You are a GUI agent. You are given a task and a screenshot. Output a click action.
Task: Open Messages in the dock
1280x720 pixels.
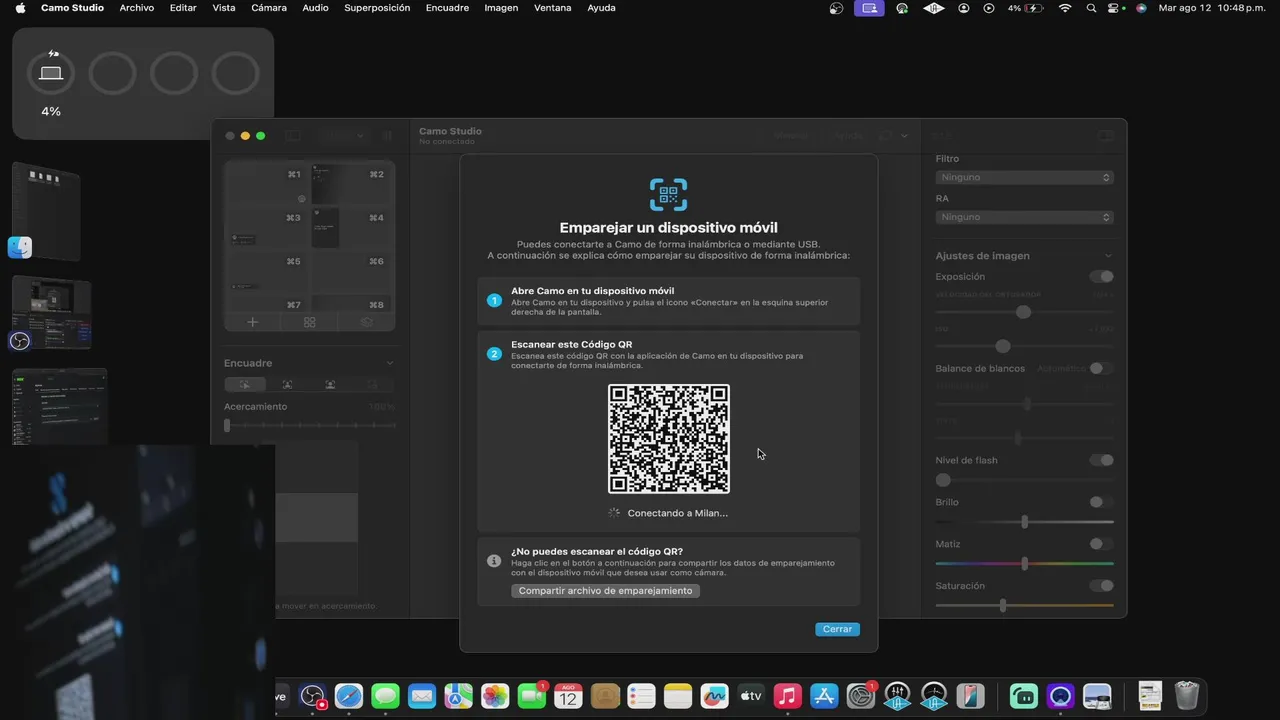click(385, 695)
